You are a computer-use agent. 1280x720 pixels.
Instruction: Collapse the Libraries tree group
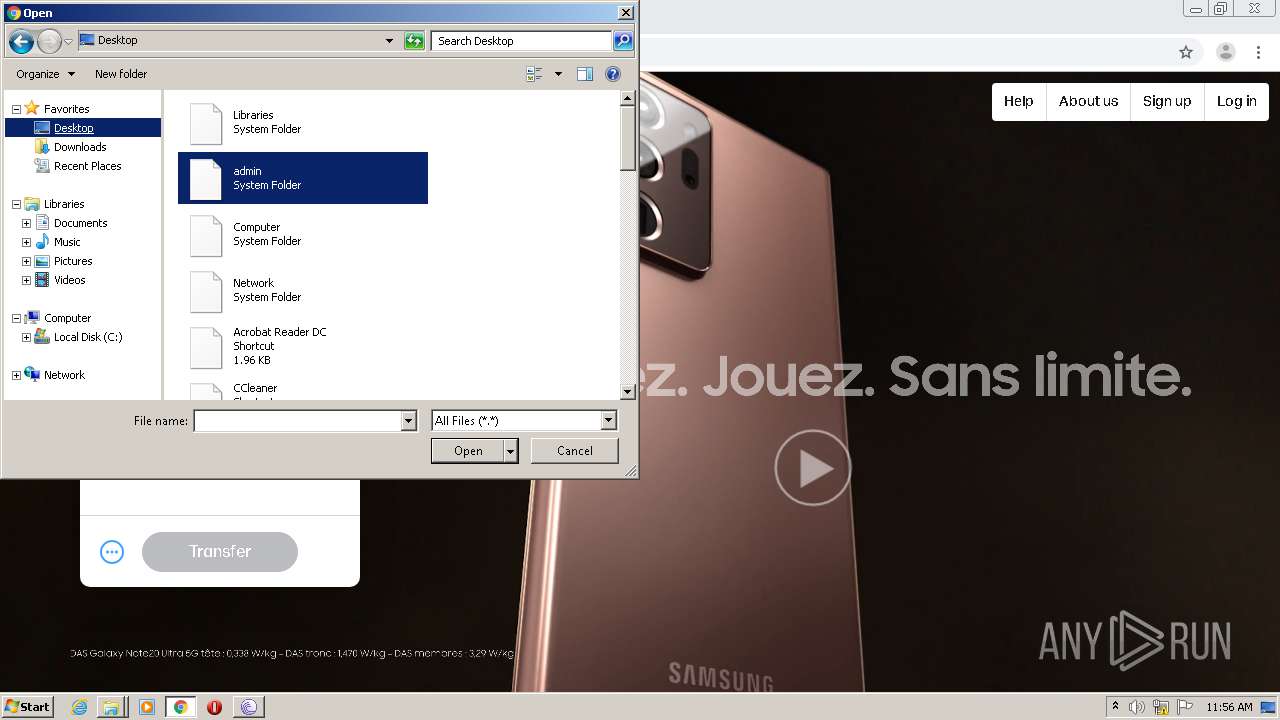coord(16,204)
